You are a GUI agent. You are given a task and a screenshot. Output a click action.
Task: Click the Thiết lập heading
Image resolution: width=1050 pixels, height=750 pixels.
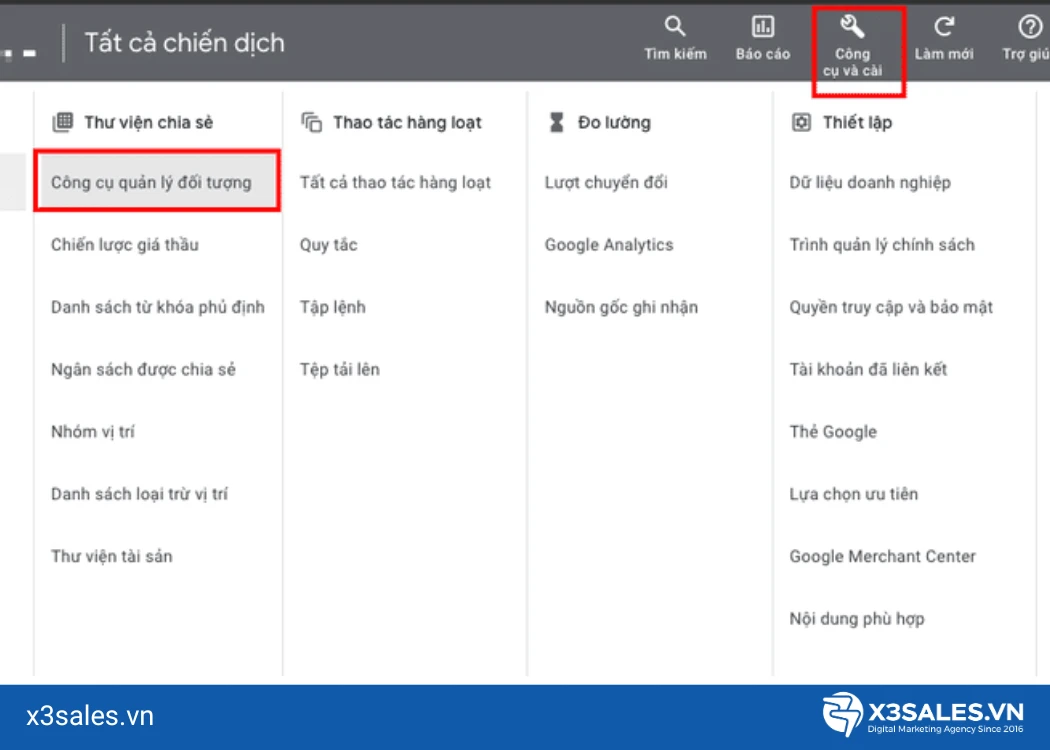pos(857,123)
